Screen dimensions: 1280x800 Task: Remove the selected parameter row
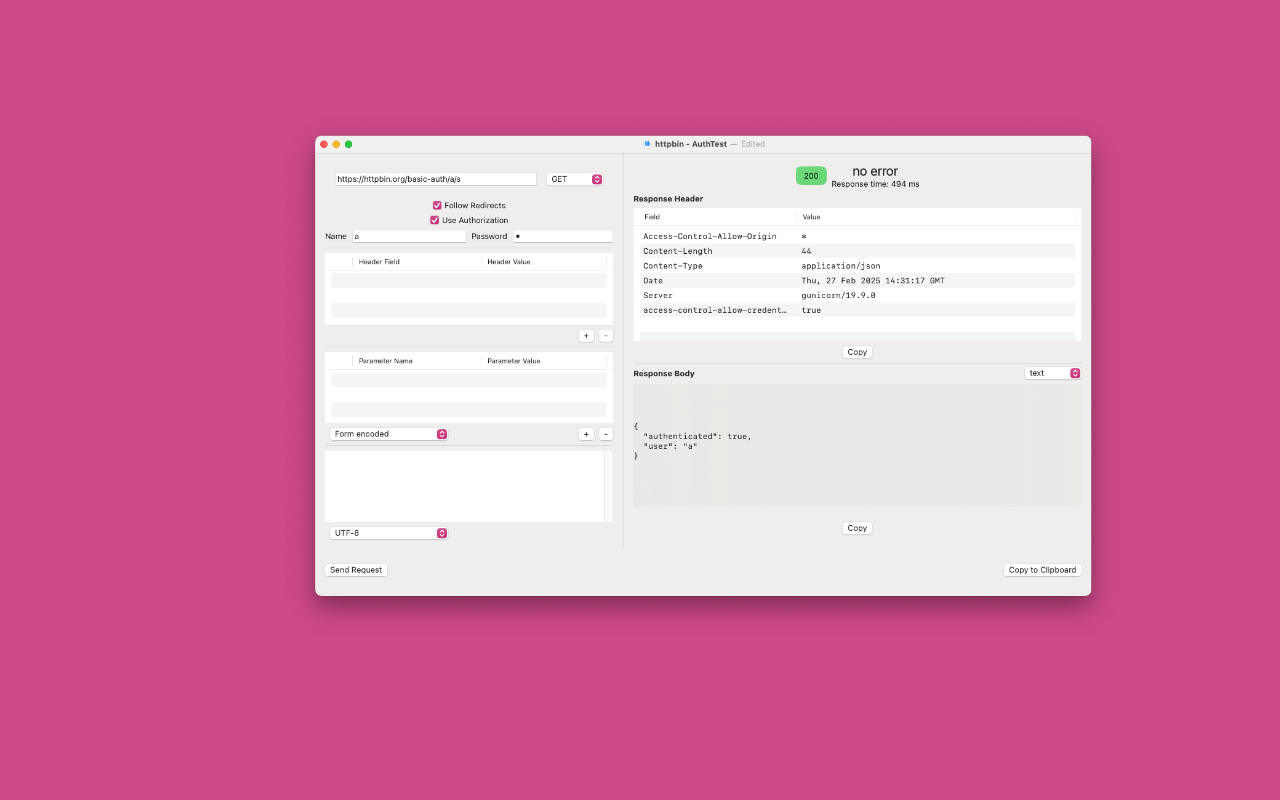(x=606, y=434)
